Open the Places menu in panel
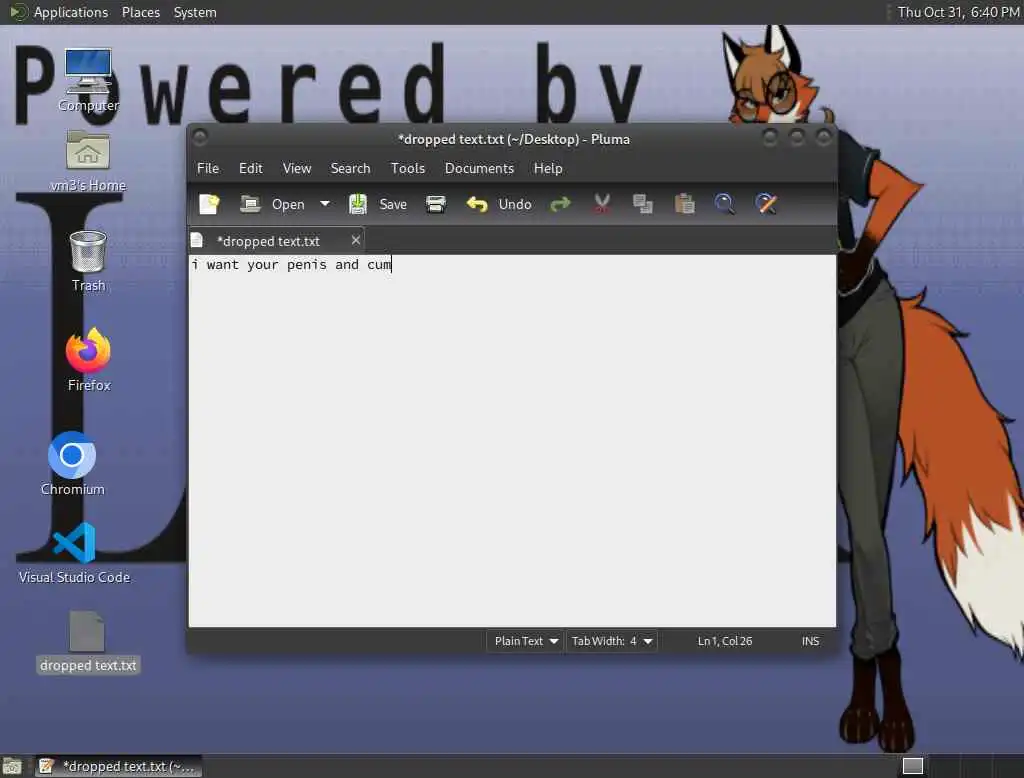The height and width of the screenshot is (778, 1024). (140, 12)
